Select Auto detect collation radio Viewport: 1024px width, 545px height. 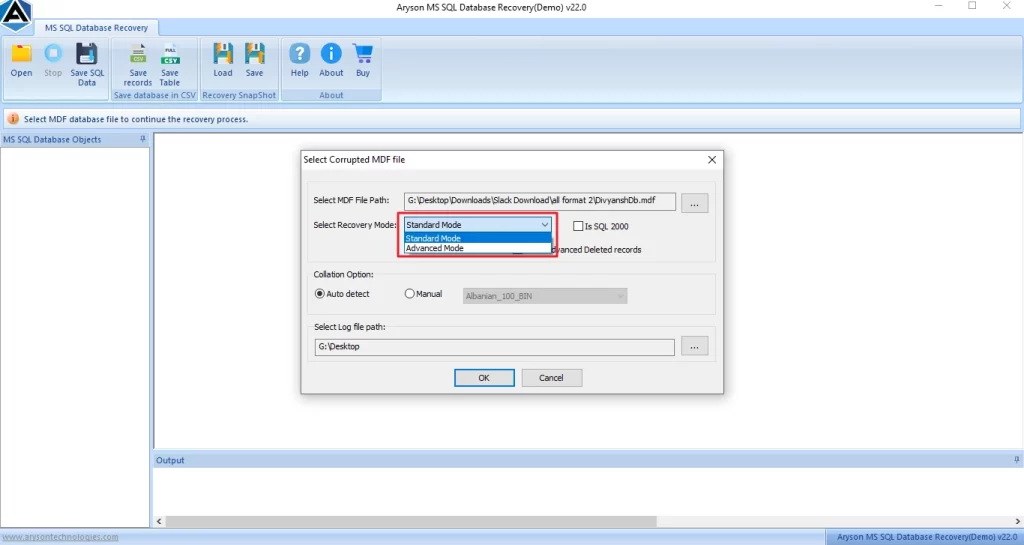319,294
